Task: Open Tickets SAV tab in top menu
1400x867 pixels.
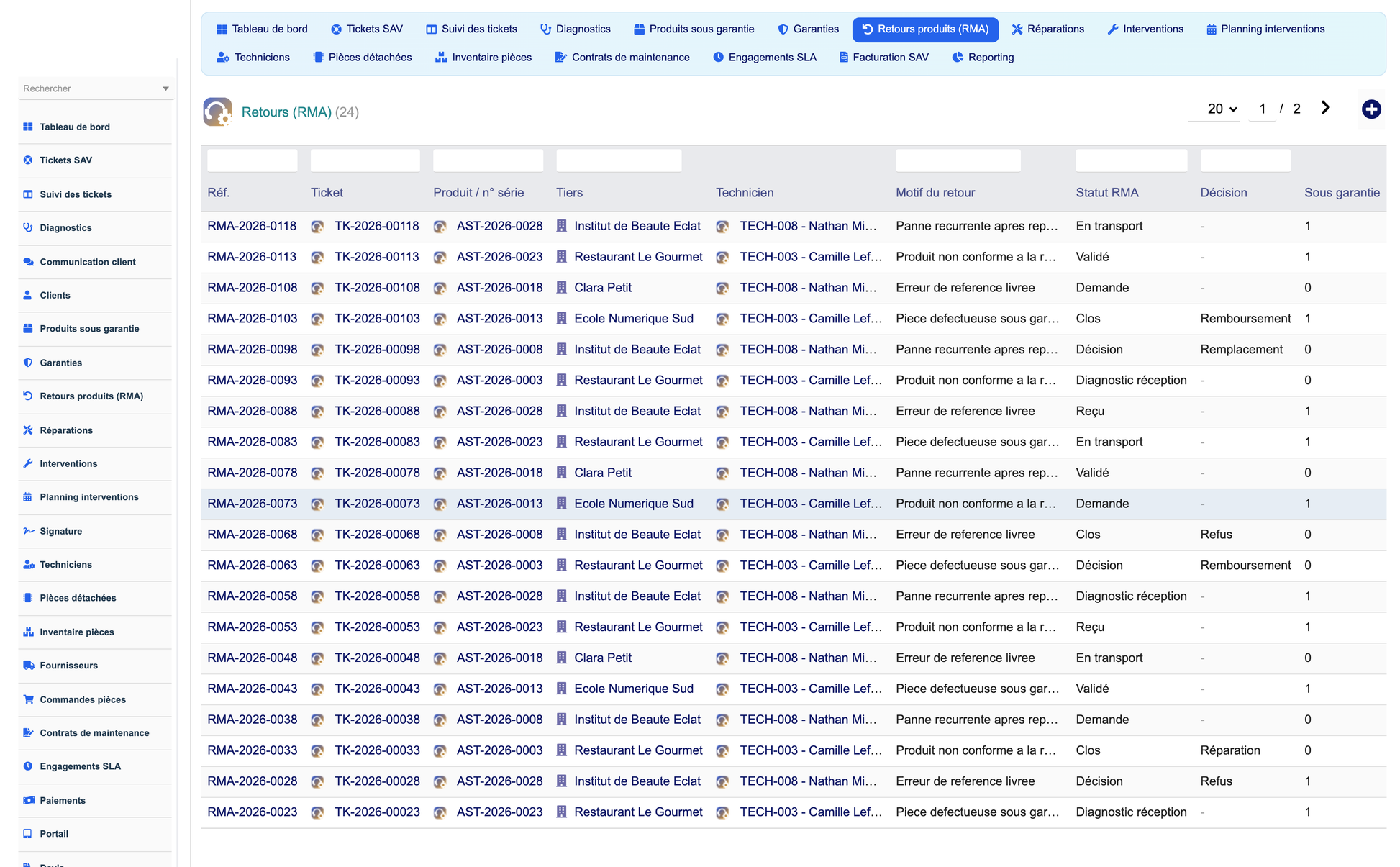Action: tap(366, 29)
